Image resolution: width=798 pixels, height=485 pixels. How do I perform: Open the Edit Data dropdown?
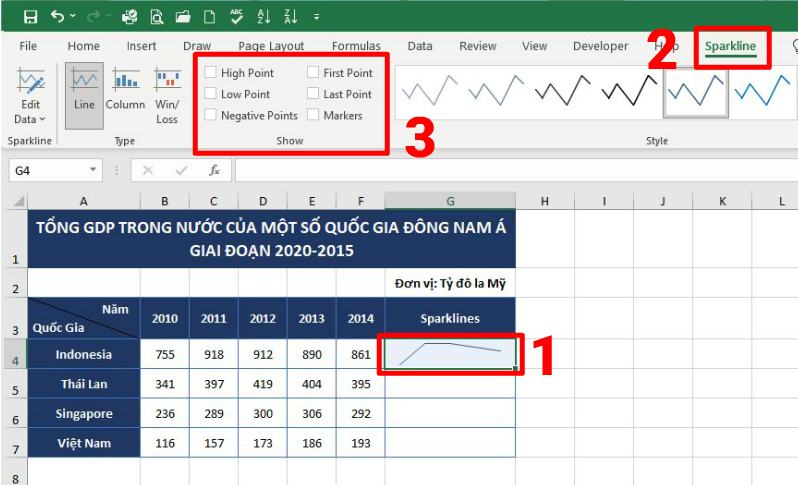pos(30,112)
